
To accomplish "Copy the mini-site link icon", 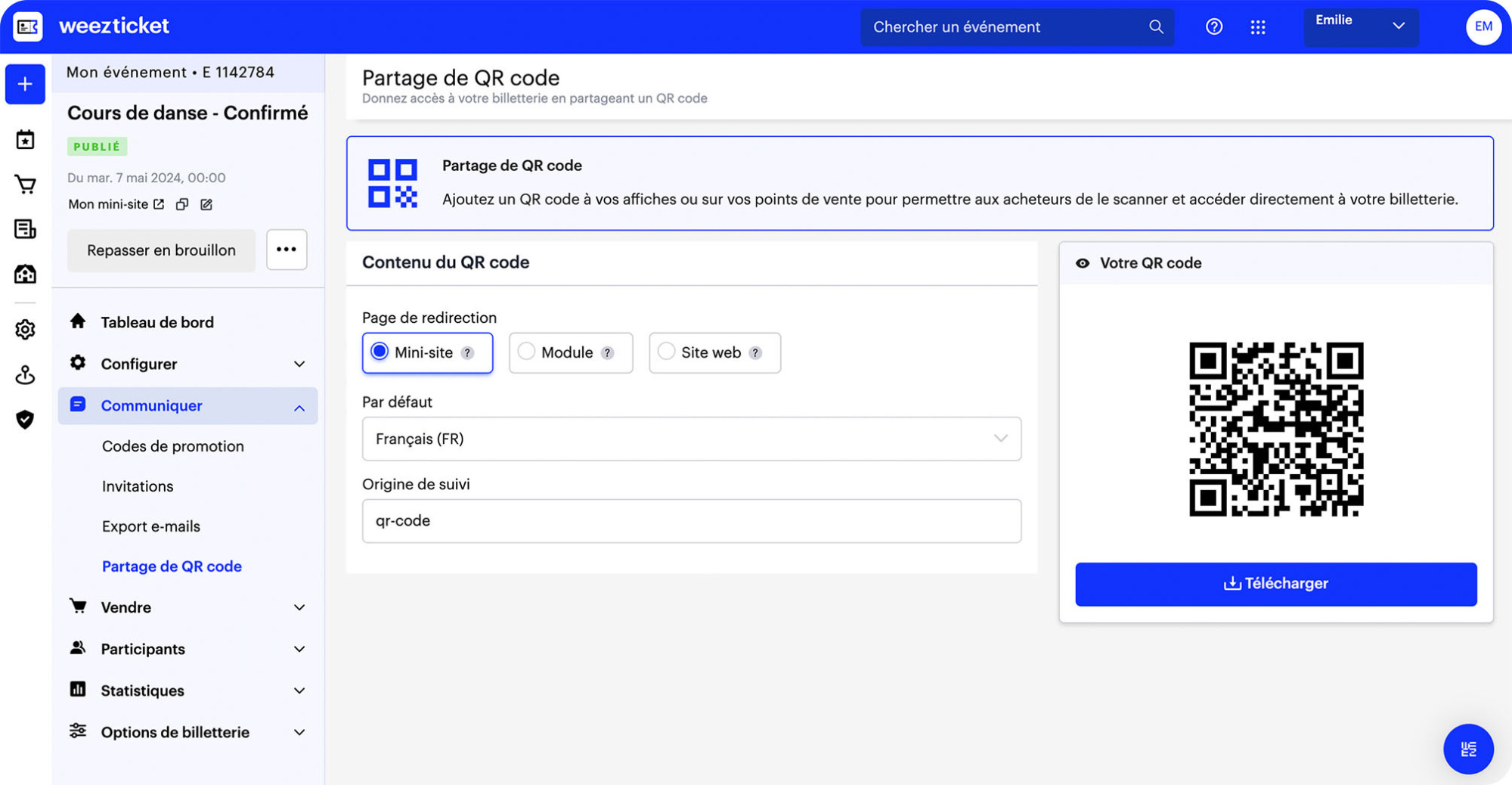I will click(x=182, y=204).
